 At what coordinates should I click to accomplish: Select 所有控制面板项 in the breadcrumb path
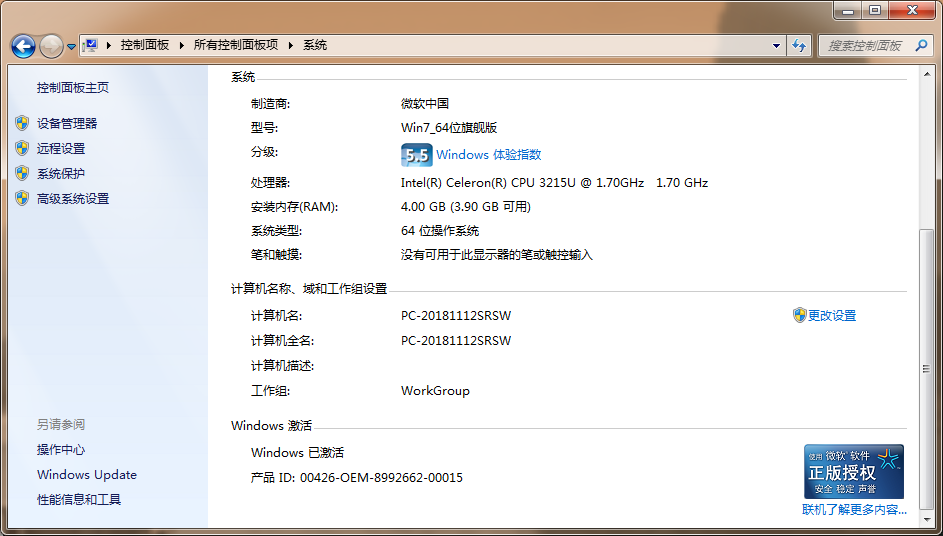[235, 45]
